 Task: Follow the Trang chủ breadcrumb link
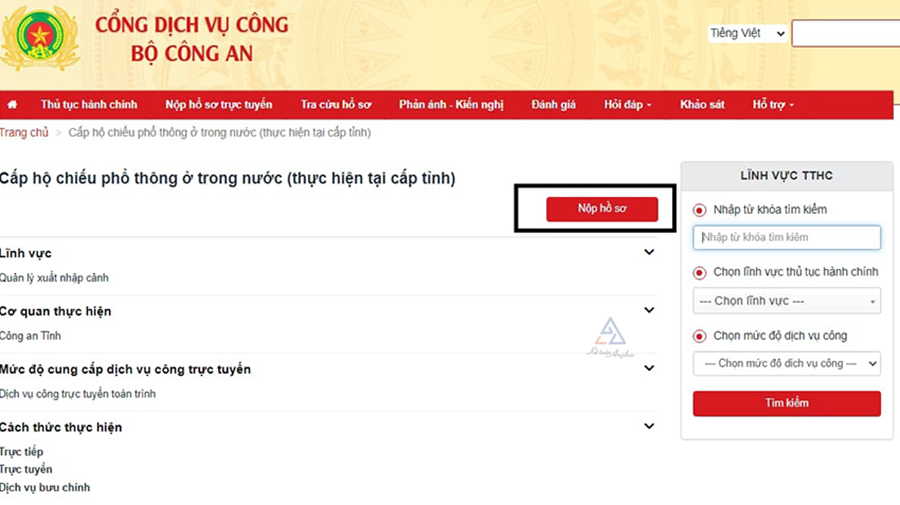coord(24,132)
